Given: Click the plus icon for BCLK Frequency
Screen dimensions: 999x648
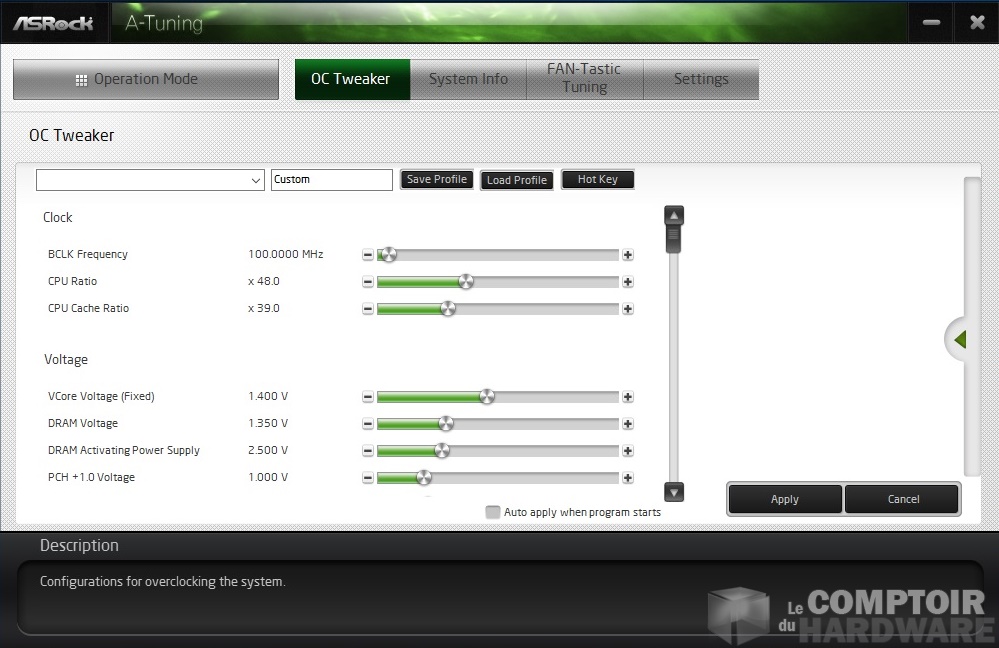Looking at the screenshot, I should coord(628,255).
